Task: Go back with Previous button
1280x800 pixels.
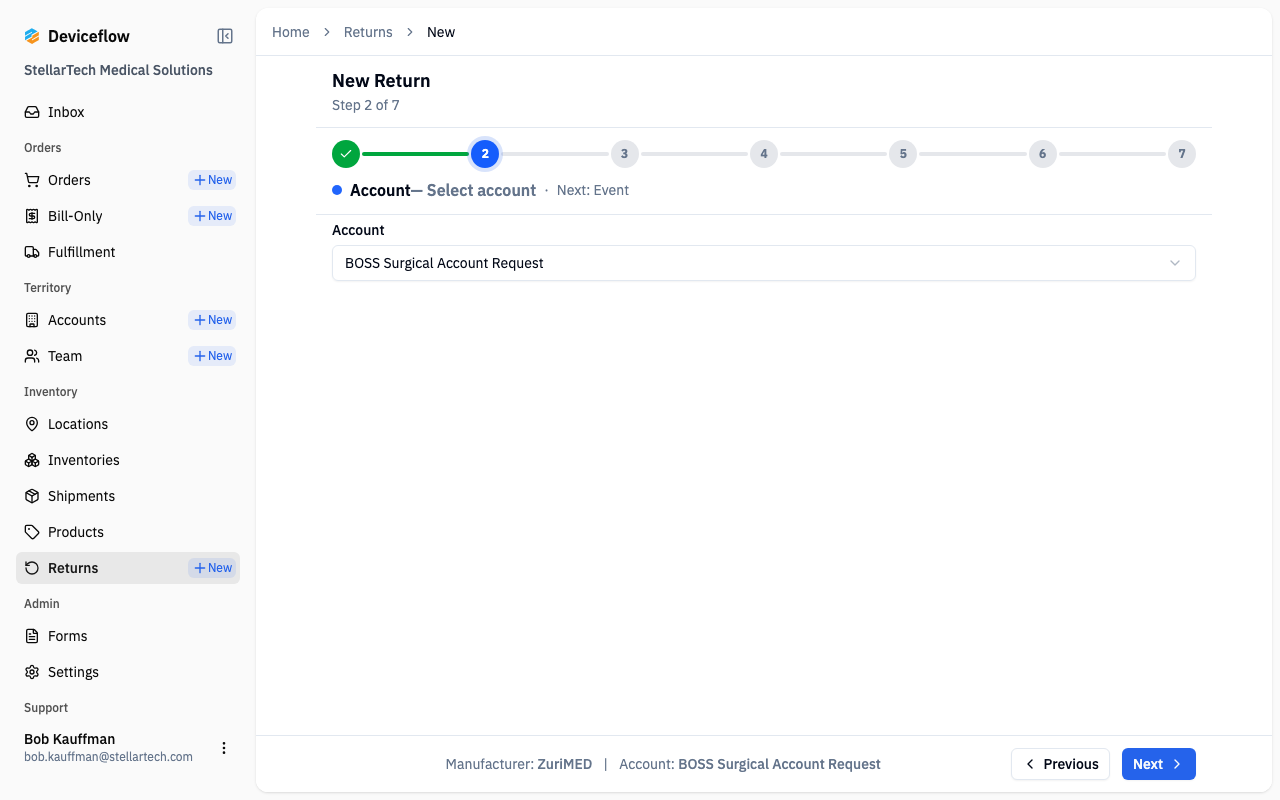Action: pos(1060,764)
